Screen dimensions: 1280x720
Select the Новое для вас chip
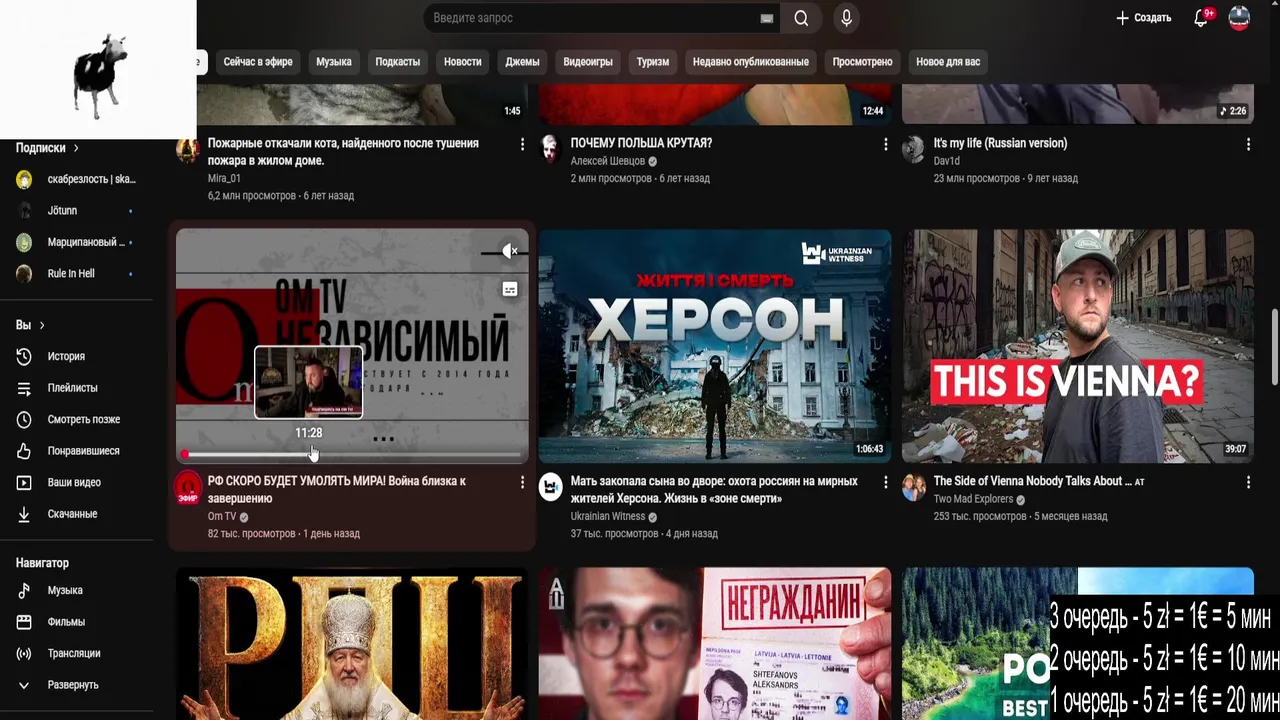pos(948,62)
